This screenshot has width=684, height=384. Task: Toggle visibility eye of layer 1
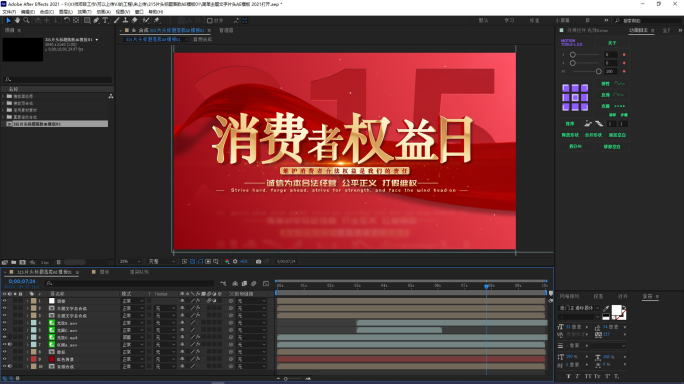[4, 301]
